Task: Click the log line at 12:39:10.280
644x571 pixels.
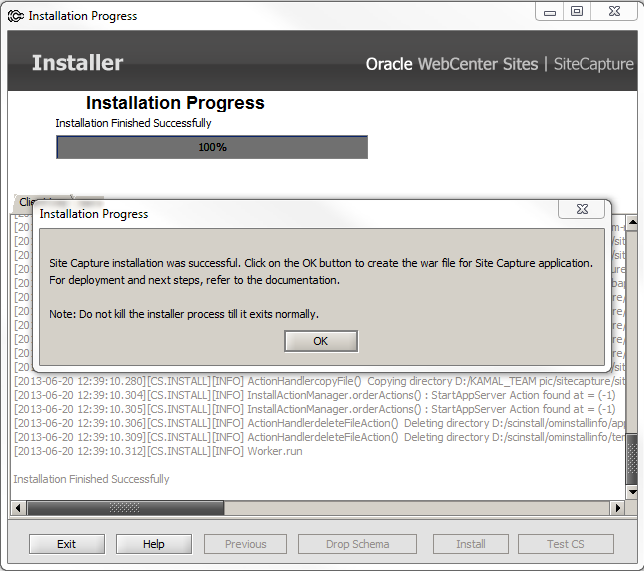Action: [319, 381]
